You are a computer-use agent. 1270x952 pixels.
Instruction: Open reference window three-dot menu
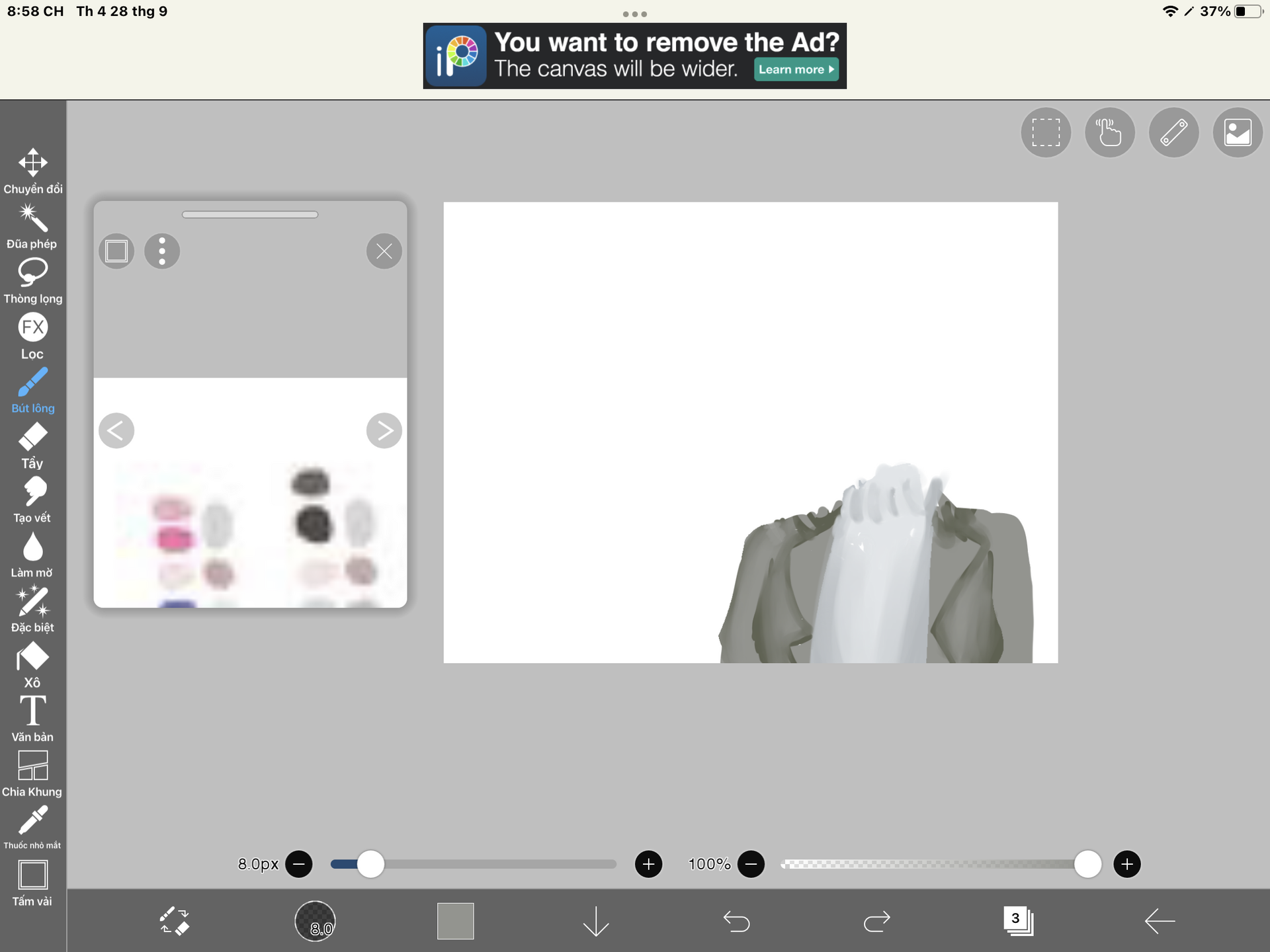[x=162, y=251]
